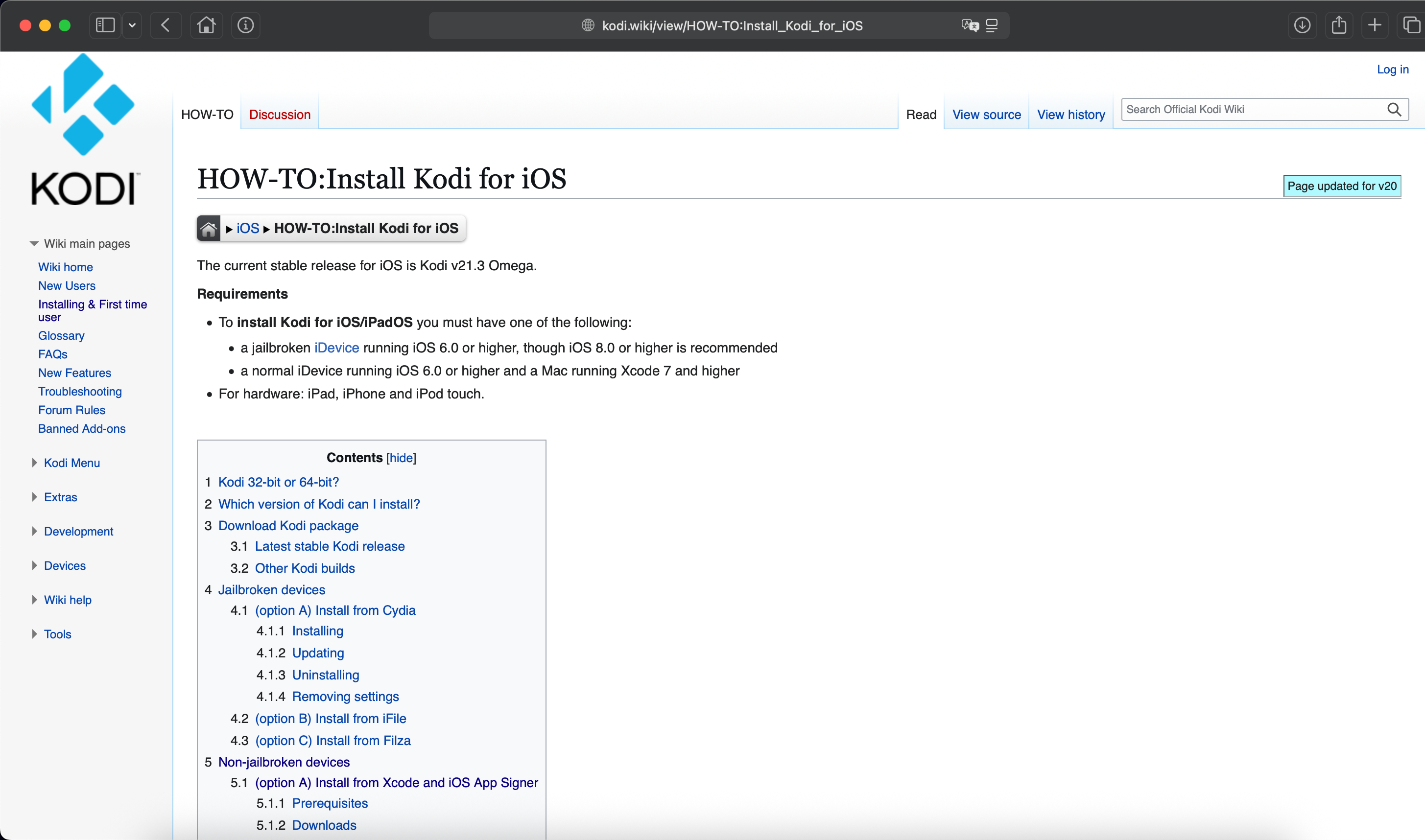This screenshot has width=1425, height=840.
Task: Expand the Kodi Menu sidebar section
Action: click(x=72, y=463)
